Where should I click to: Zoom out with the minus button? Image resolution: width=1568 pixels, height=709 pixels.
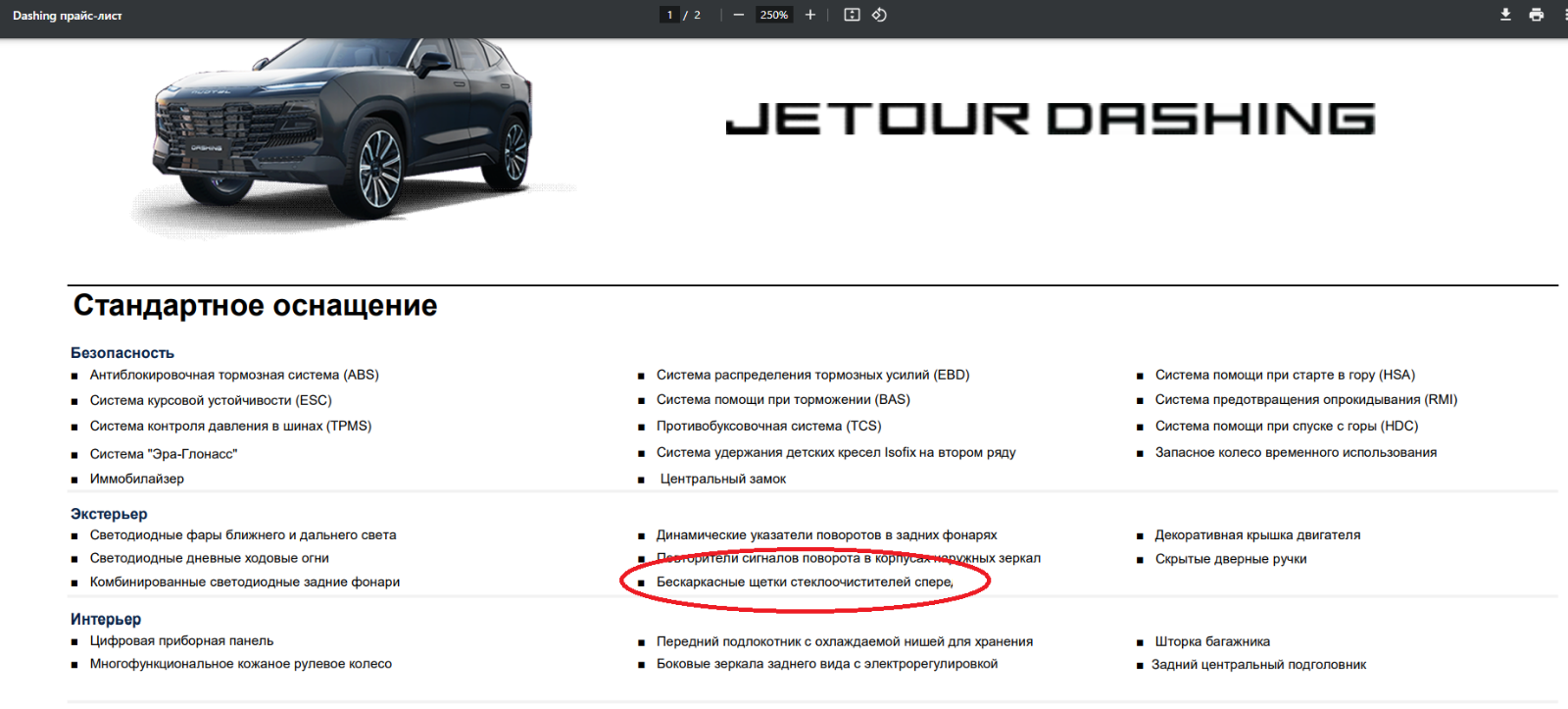tap(739, 15)
